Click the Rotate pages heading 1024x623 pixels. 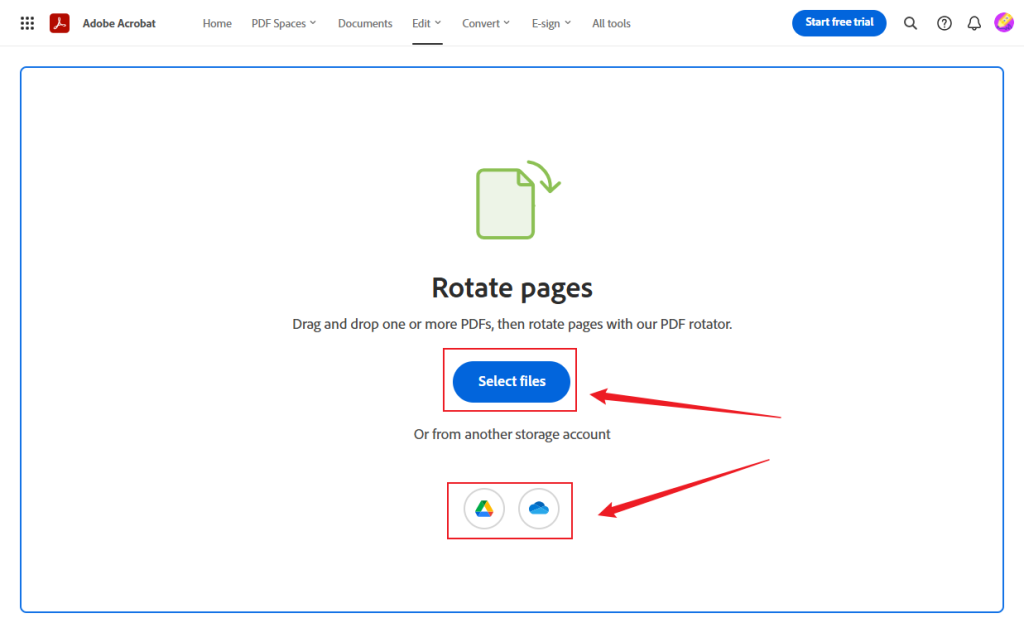pyautogui.click(x=512, y=287)
